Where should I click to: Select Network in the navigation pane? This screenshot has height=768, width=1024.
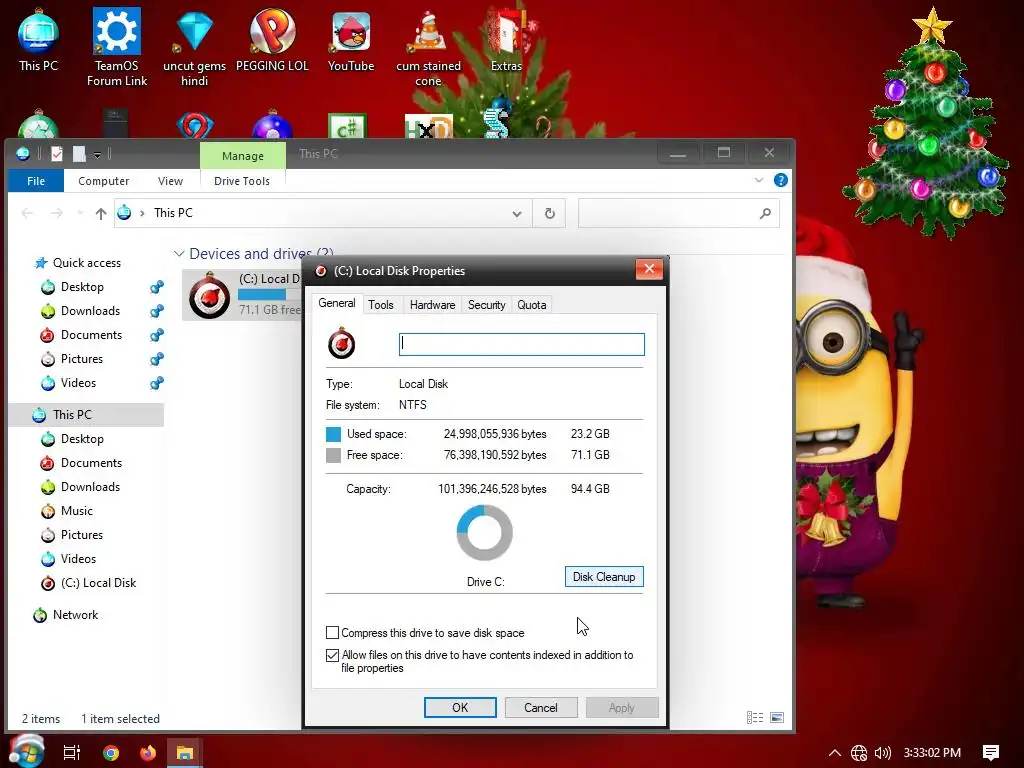coord(75,615)
